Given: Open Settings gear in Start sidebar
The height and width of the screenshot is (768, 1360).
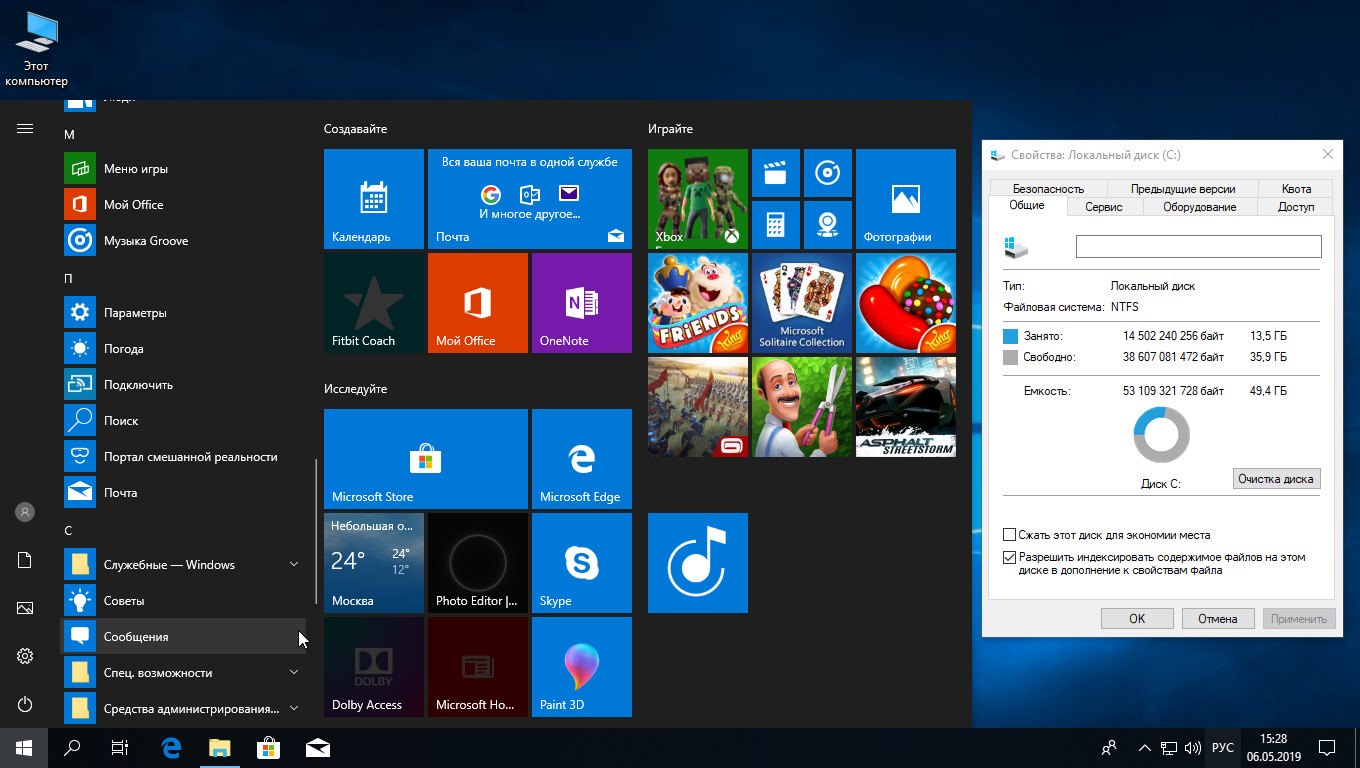Looking at the screenshot, I should click(x=25, y=656).
